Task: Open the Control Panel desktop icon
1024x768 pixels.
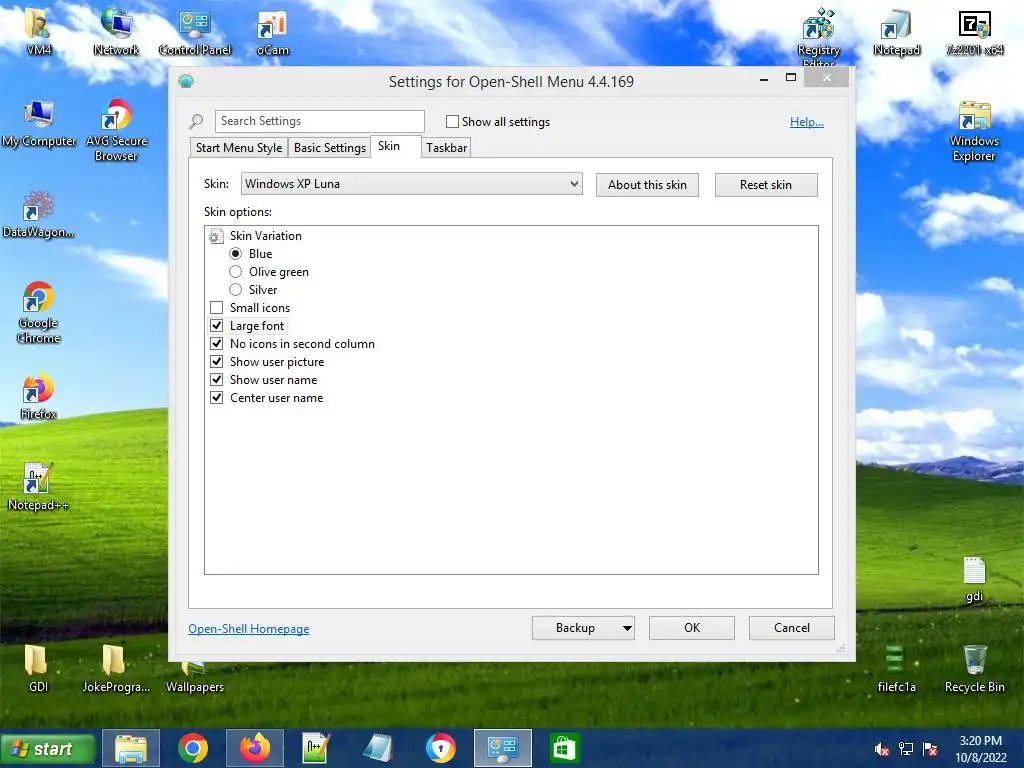Action: coord(195,31)
